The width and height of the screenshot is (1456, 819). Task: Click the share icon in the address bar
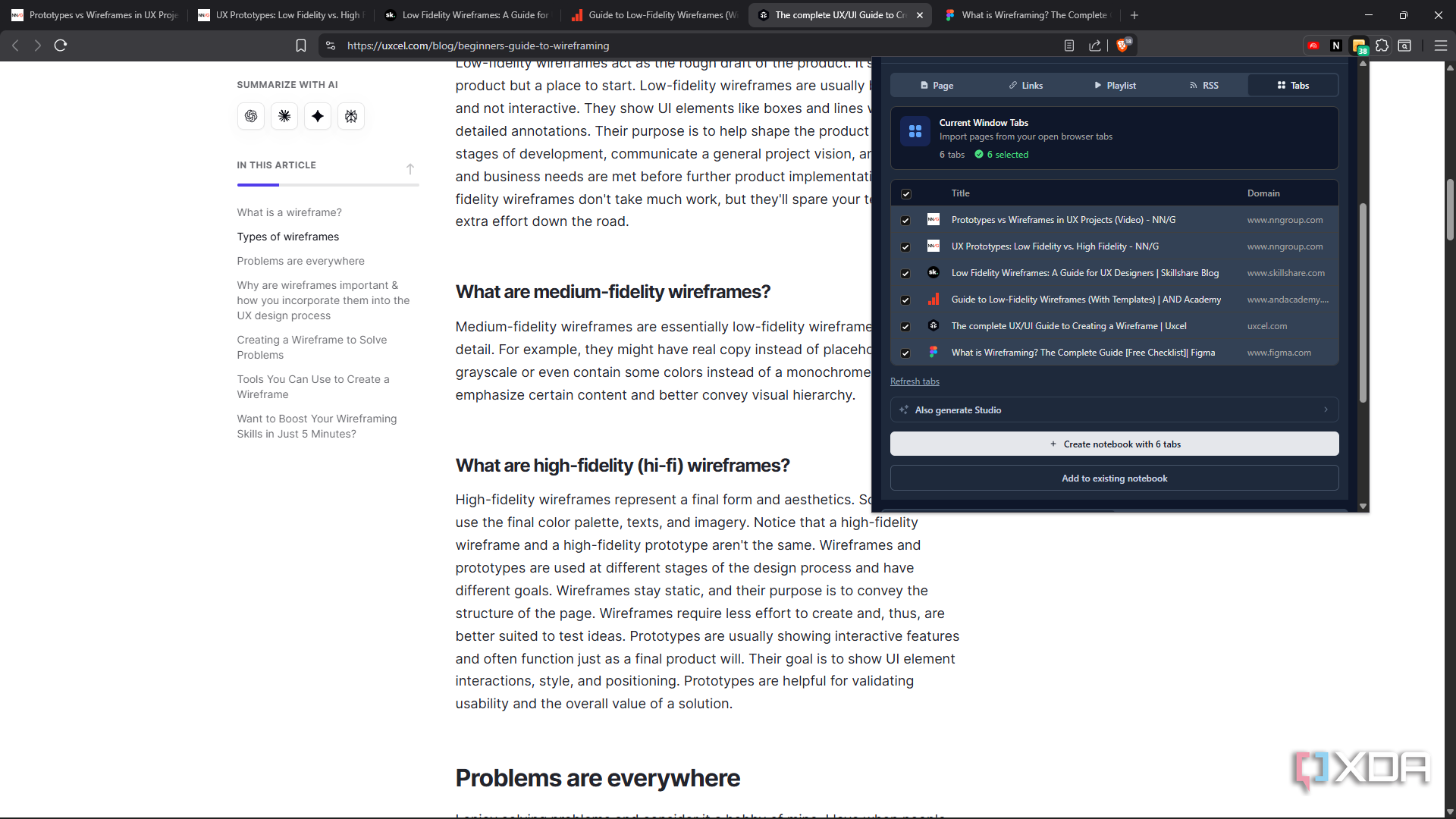pos(1095,45)
